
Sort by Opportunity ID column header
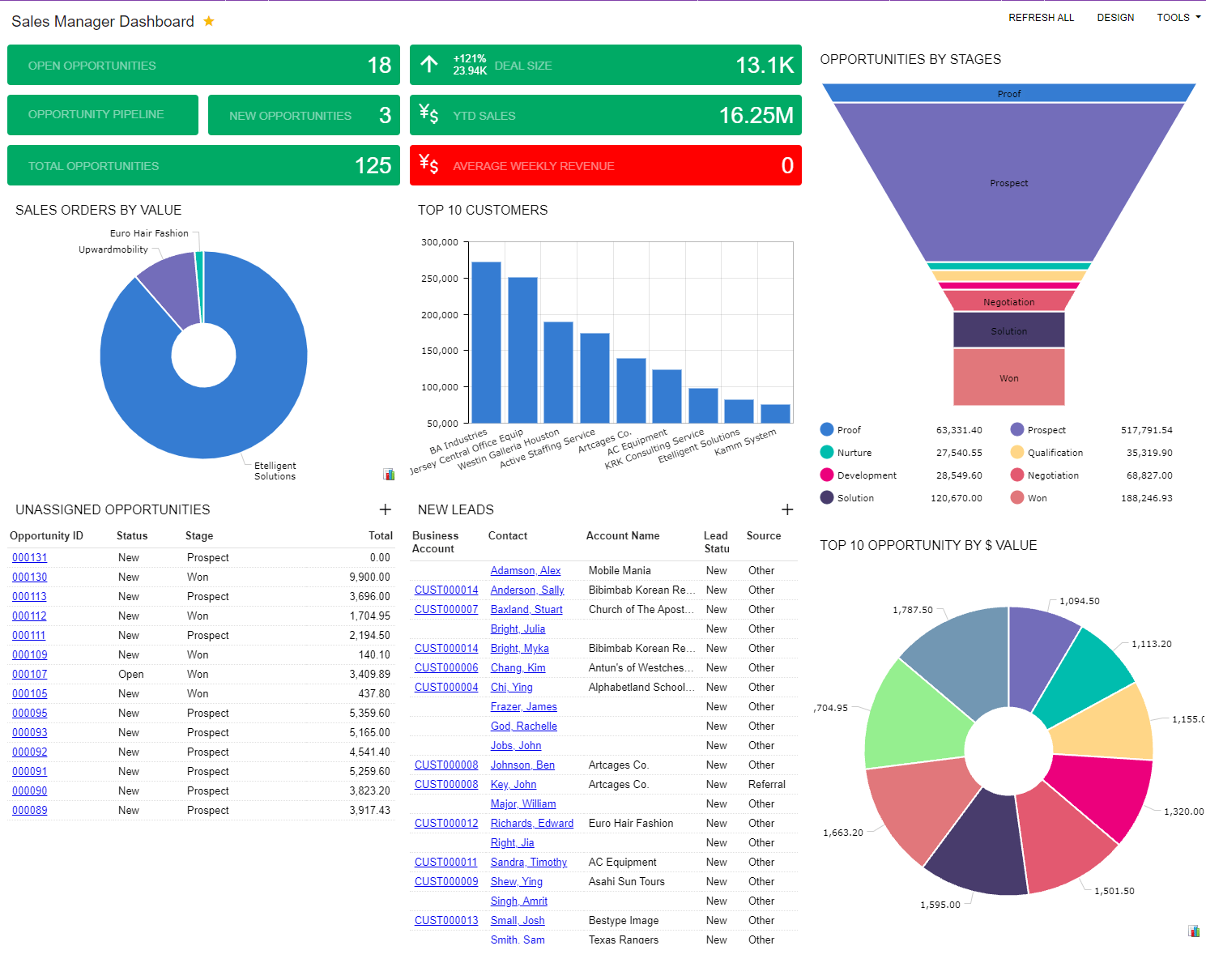click(46, 536)
